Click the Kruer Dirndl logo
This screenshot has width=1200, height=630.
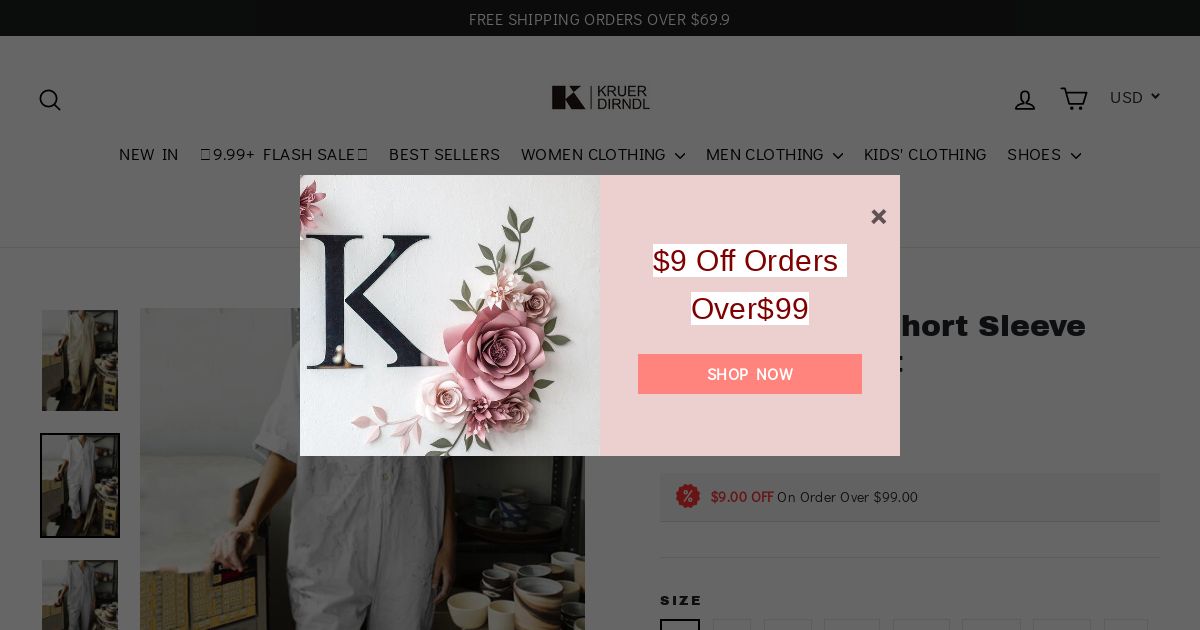[x=600, y=98]
